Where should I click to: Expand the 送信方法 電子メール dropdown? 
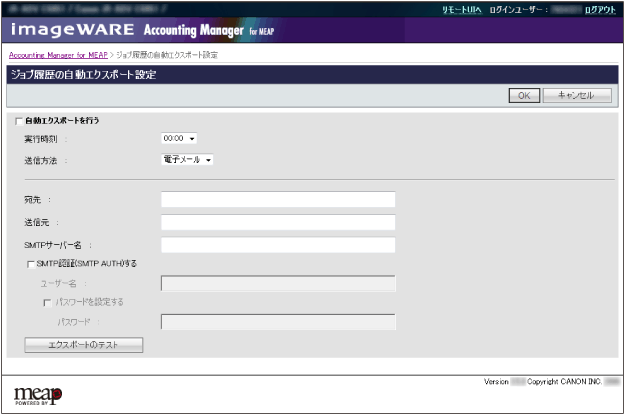187,159
